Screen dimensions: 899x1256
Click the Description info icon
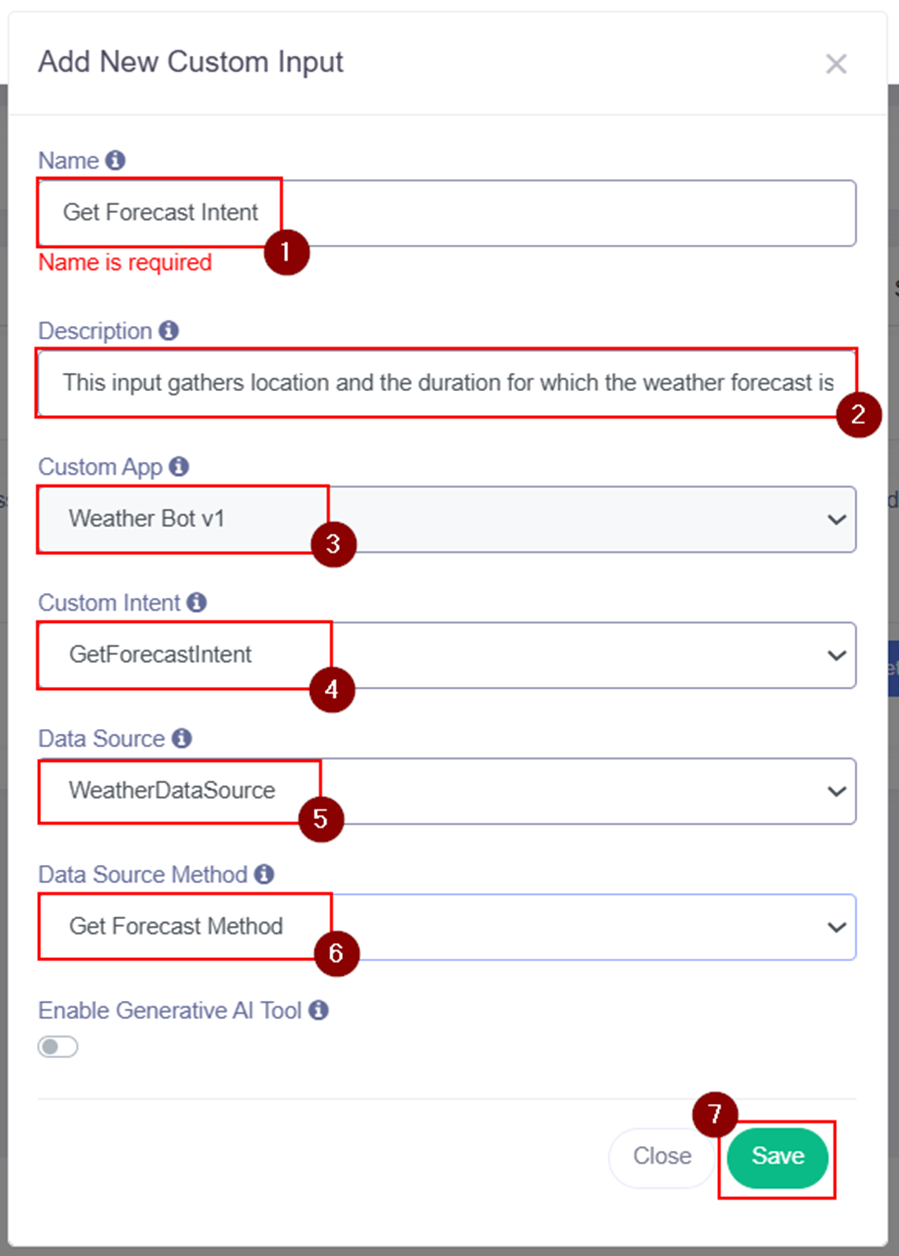click(x=169, y=330)
